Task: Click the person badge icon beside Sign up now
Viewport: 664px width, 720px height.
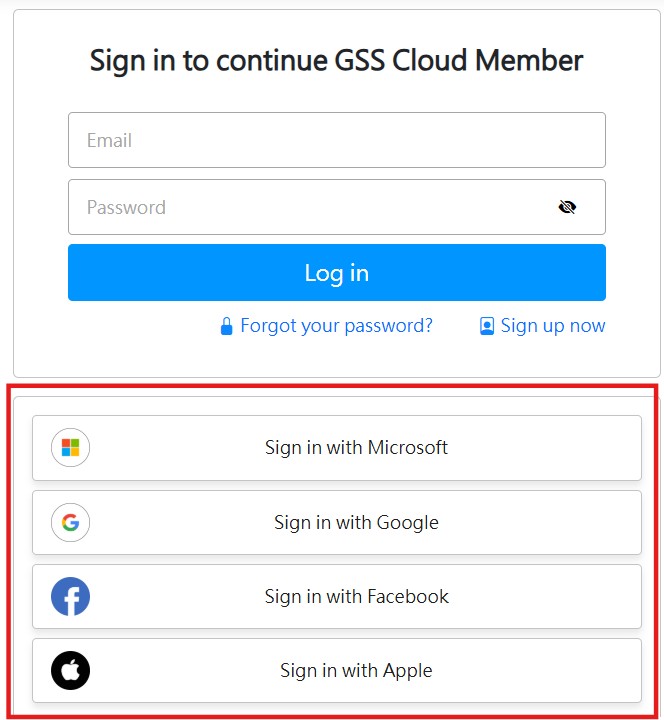Action: click(487, 326)
